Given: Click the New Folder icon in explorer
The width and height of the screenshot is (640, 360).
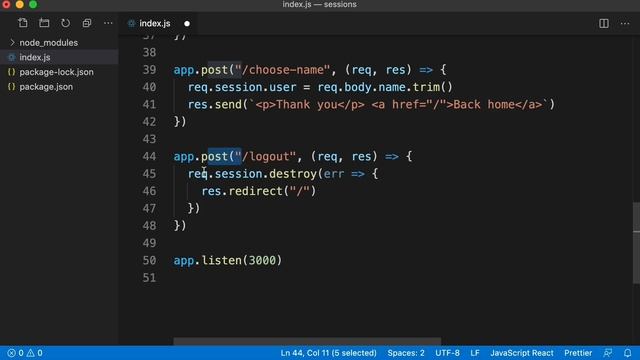Looking at the screenshot, I should coord(44,23).
